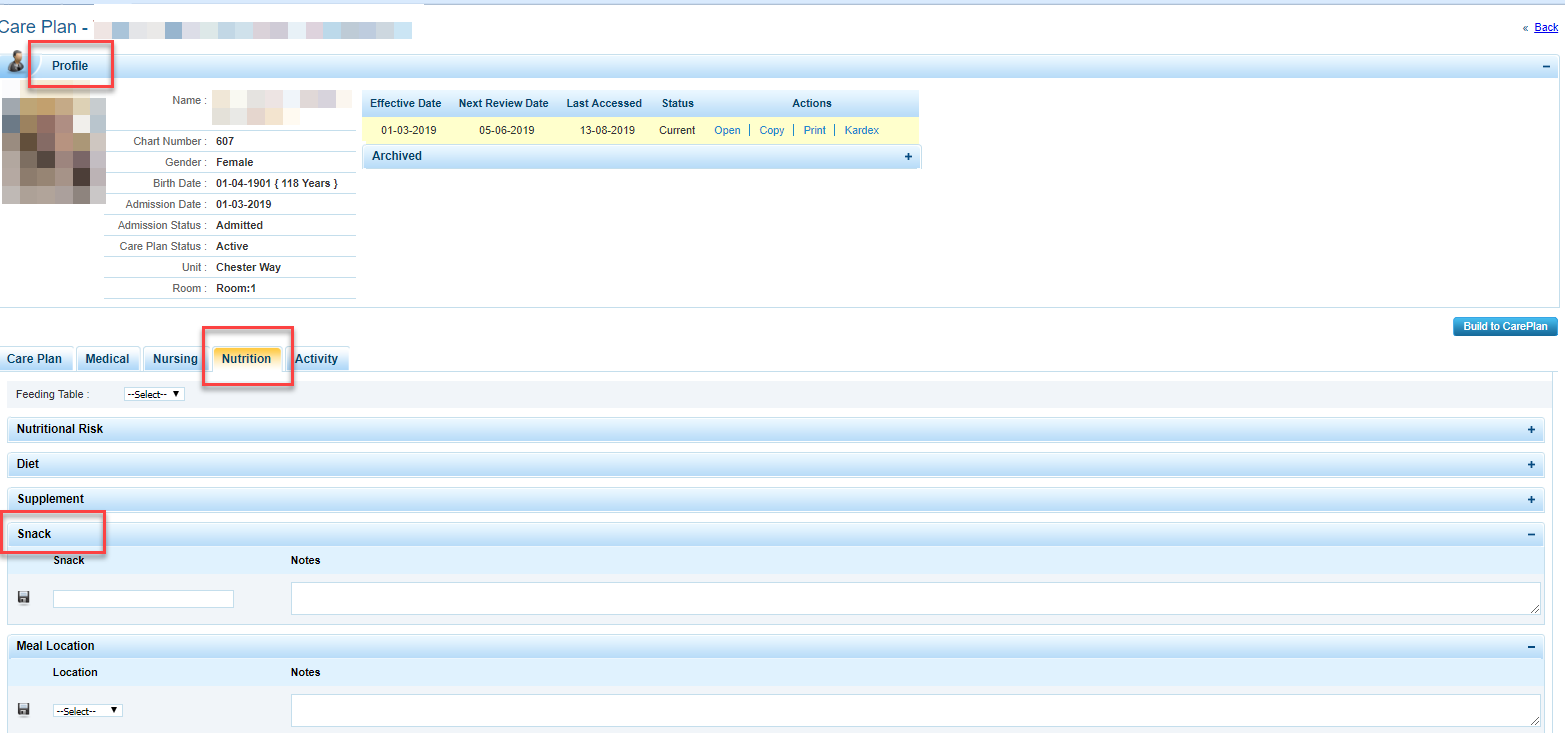This screenshot has width=1565, height=733.
Task: Open the Feeding Table dropdown
Action: tap(154, 395)
